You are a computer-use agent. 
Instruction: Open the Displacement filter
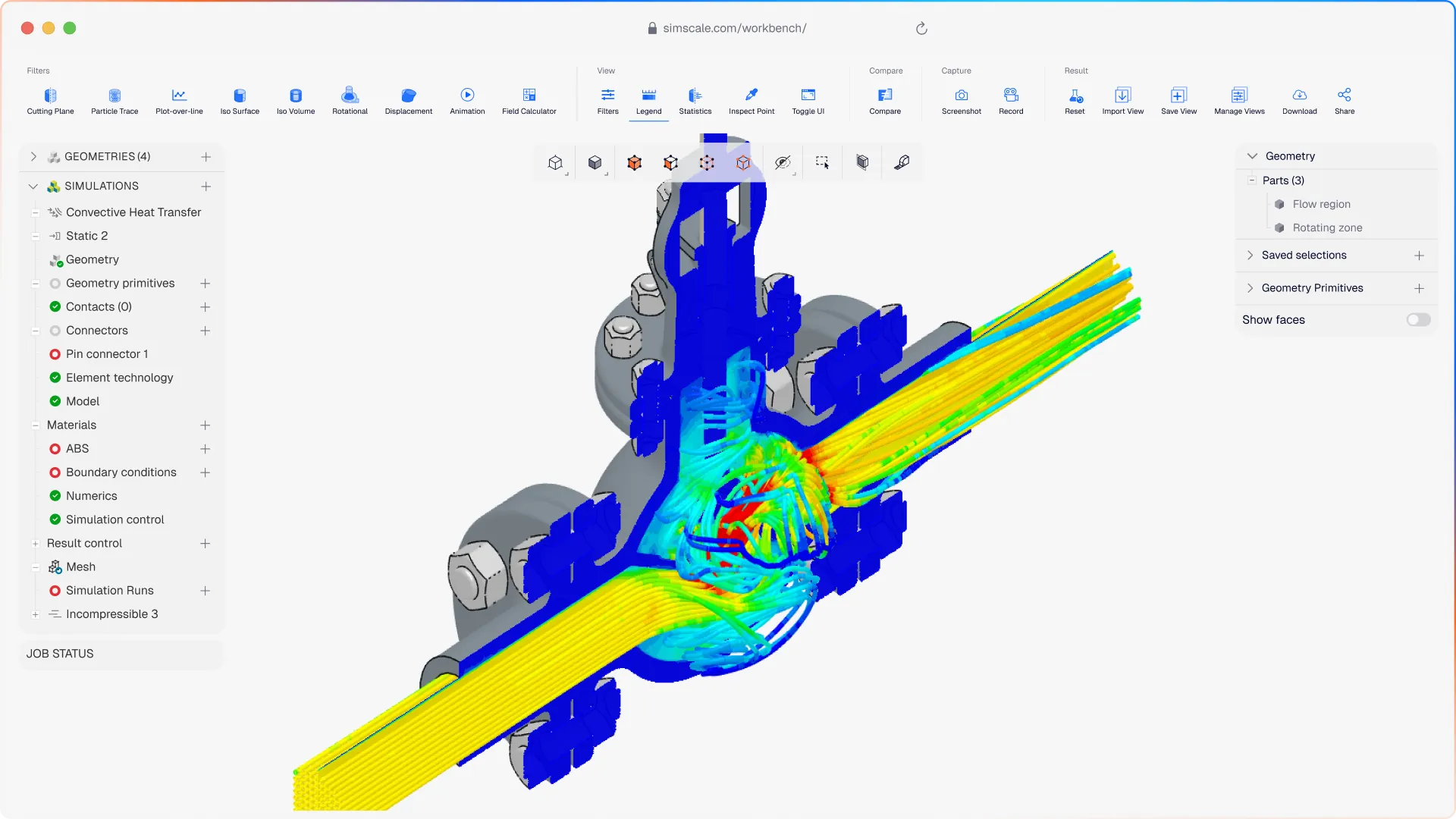pos(409,100)
